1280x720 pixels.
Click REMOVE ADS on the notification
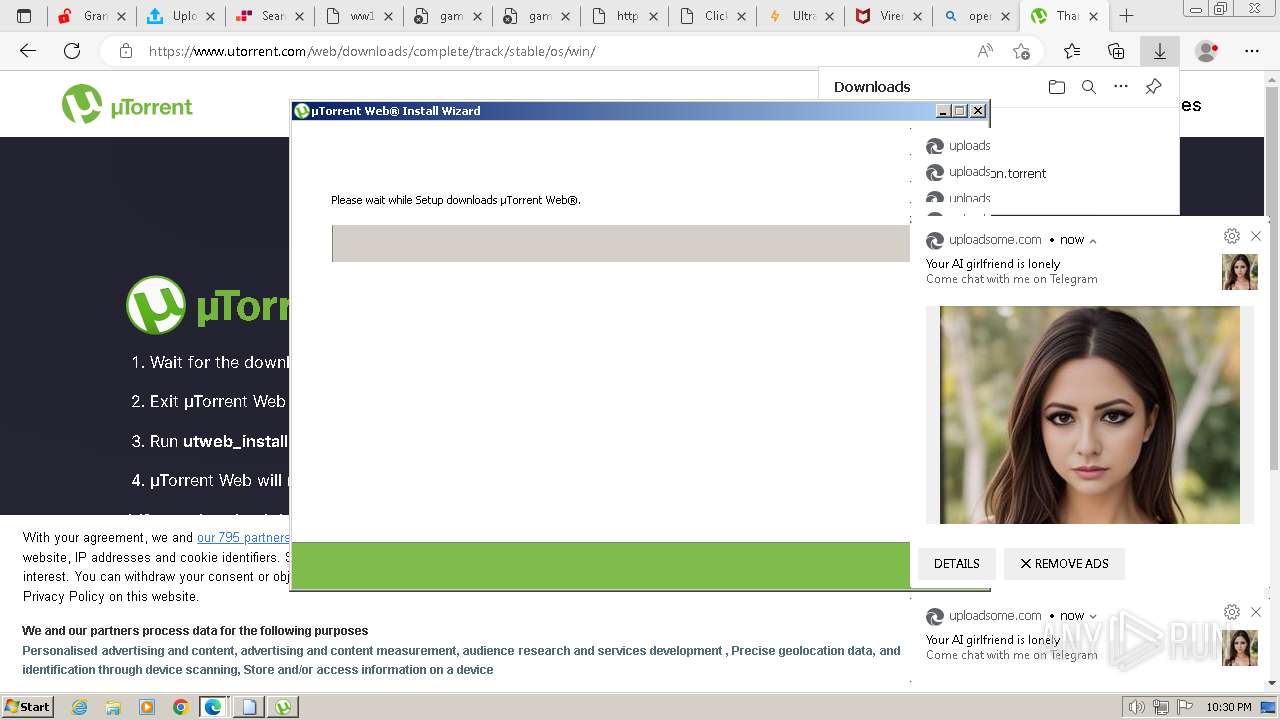tap(1064, 564)
